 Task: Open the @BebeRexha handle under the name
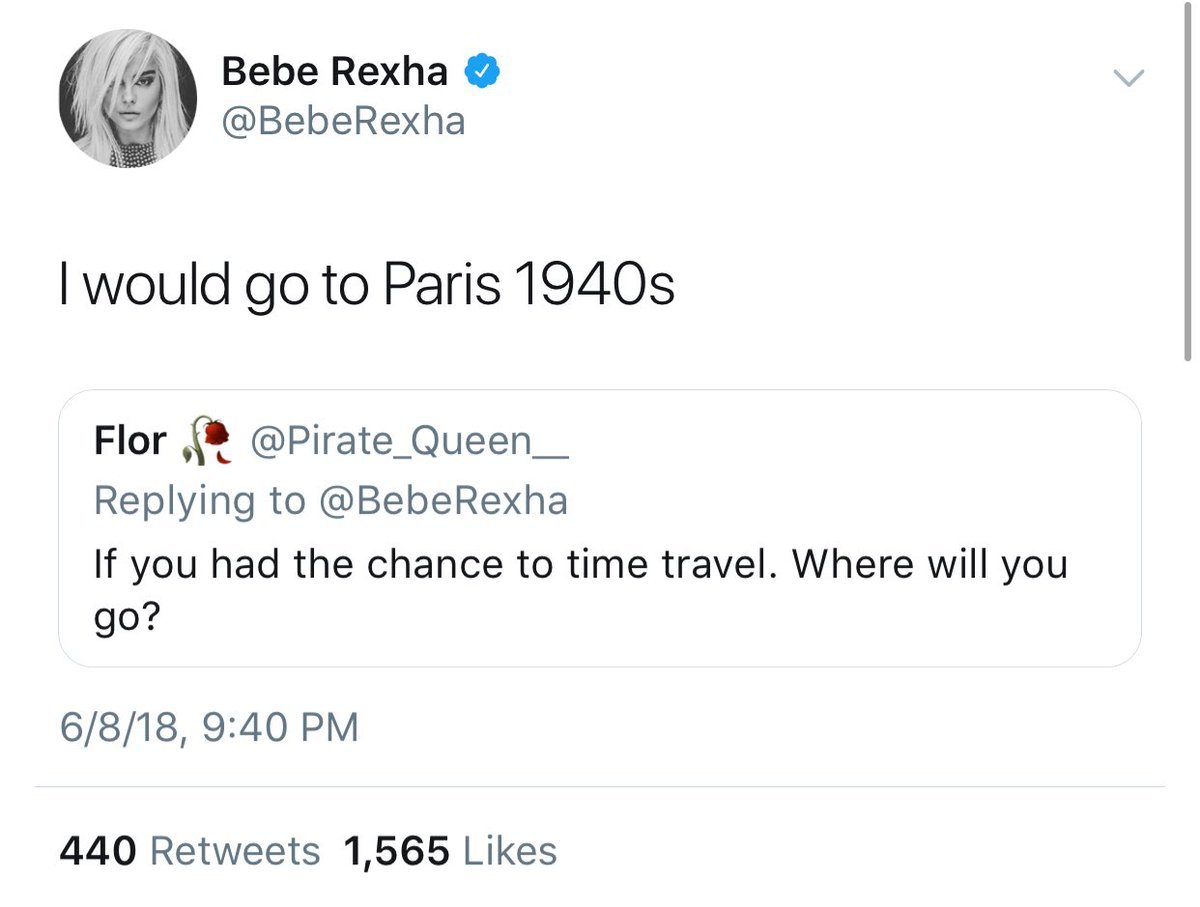pyautogui.click(x=343, y=122)
